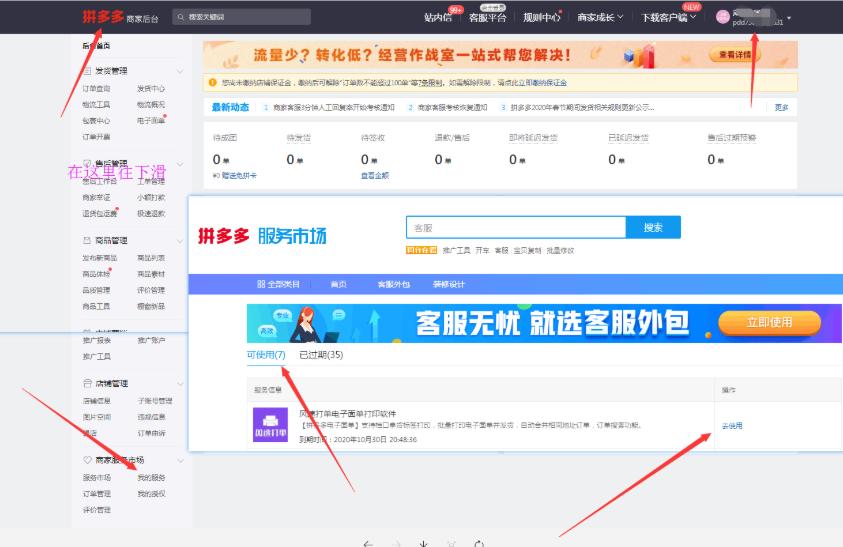
Task: Click the 商品管理 section icon
Action: point(87,240)
